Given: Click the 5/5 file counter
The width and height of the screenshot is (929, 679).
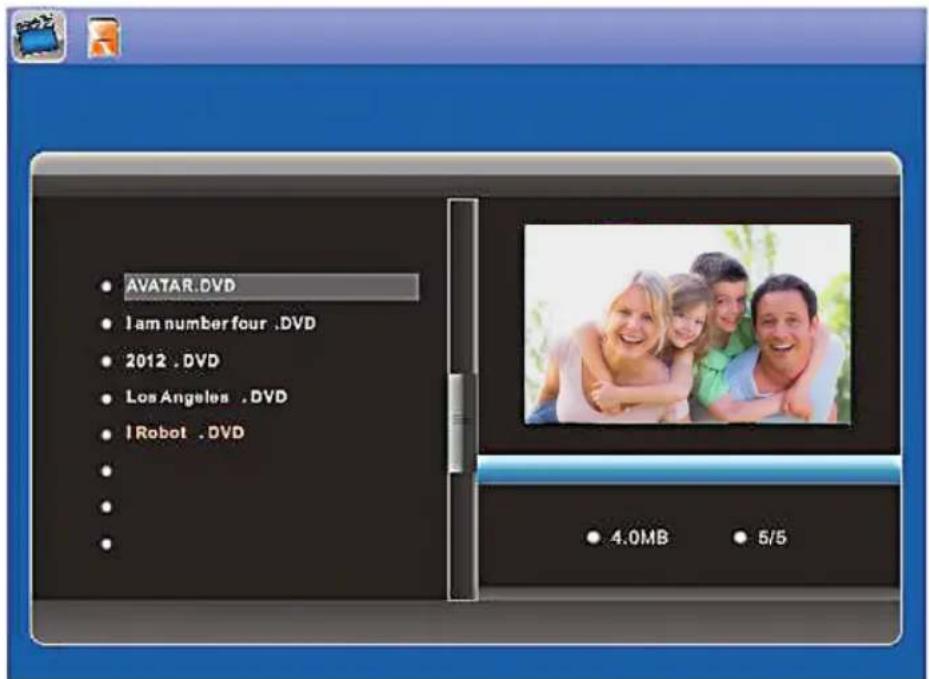Looking at the screenshot, I should (x=772, y=537).
